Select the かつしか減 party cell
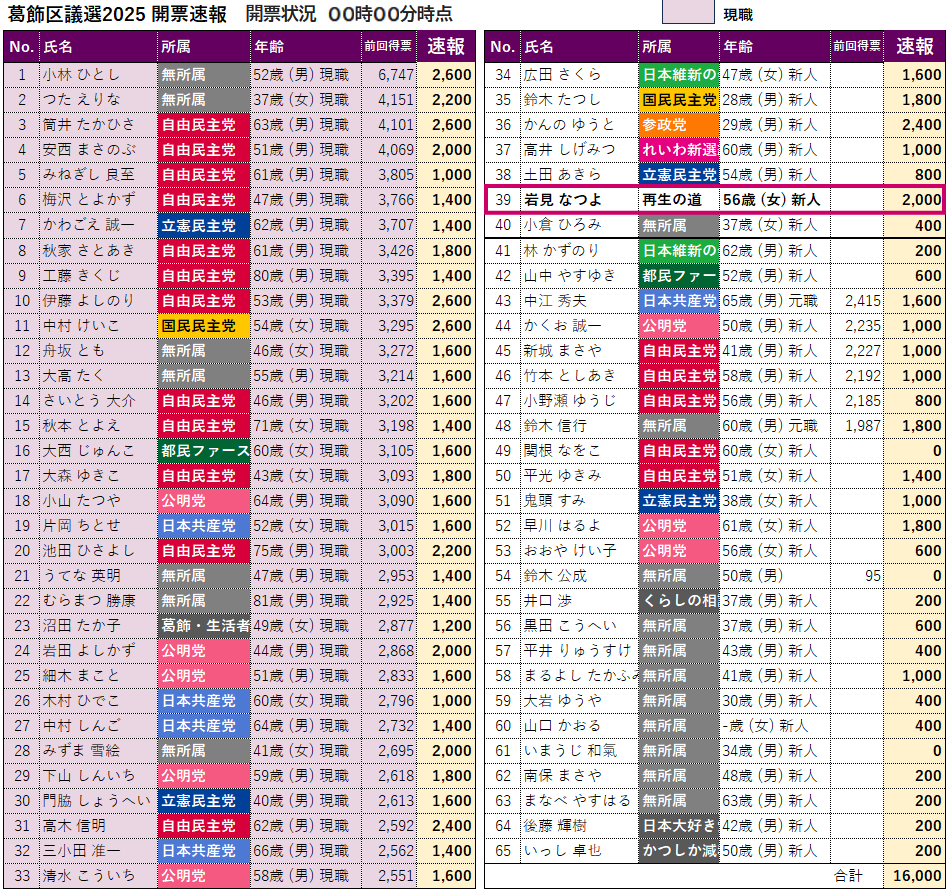 678,851
